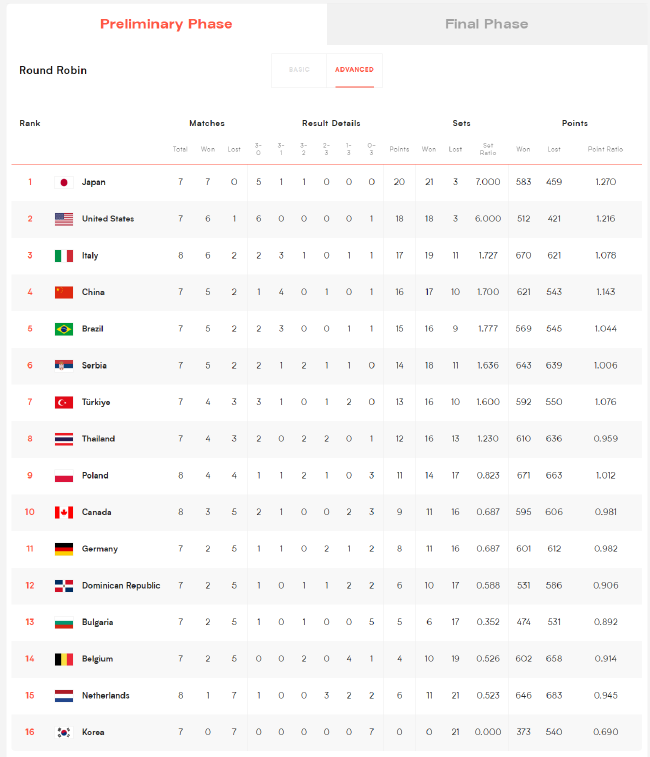Click the Dominican Republic flag icon
Viewport: 650px width, 757px height.
tap(64, 586)
